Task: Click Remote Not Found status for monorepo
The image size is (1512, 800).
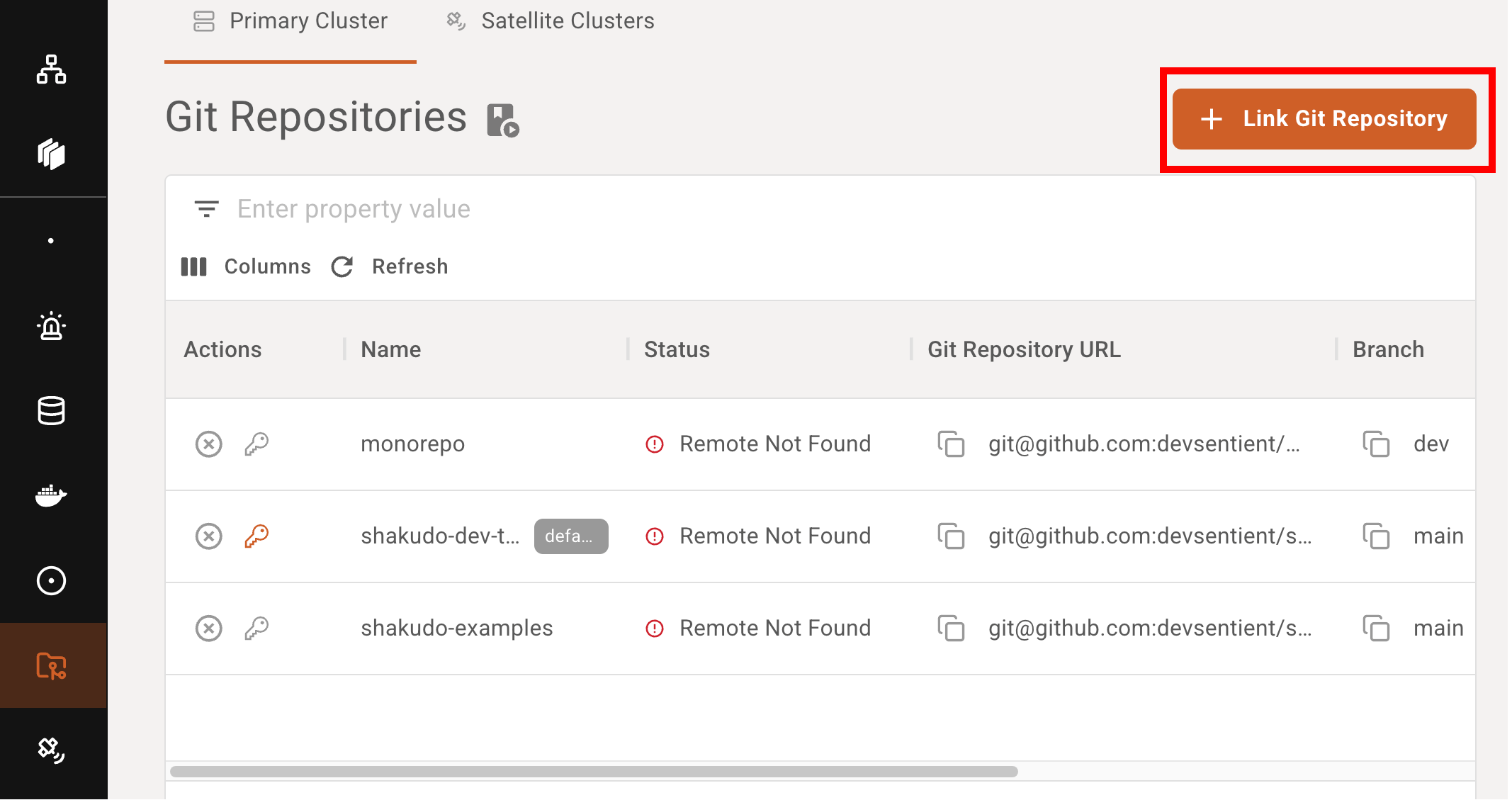Action: (x=775, y=444)
